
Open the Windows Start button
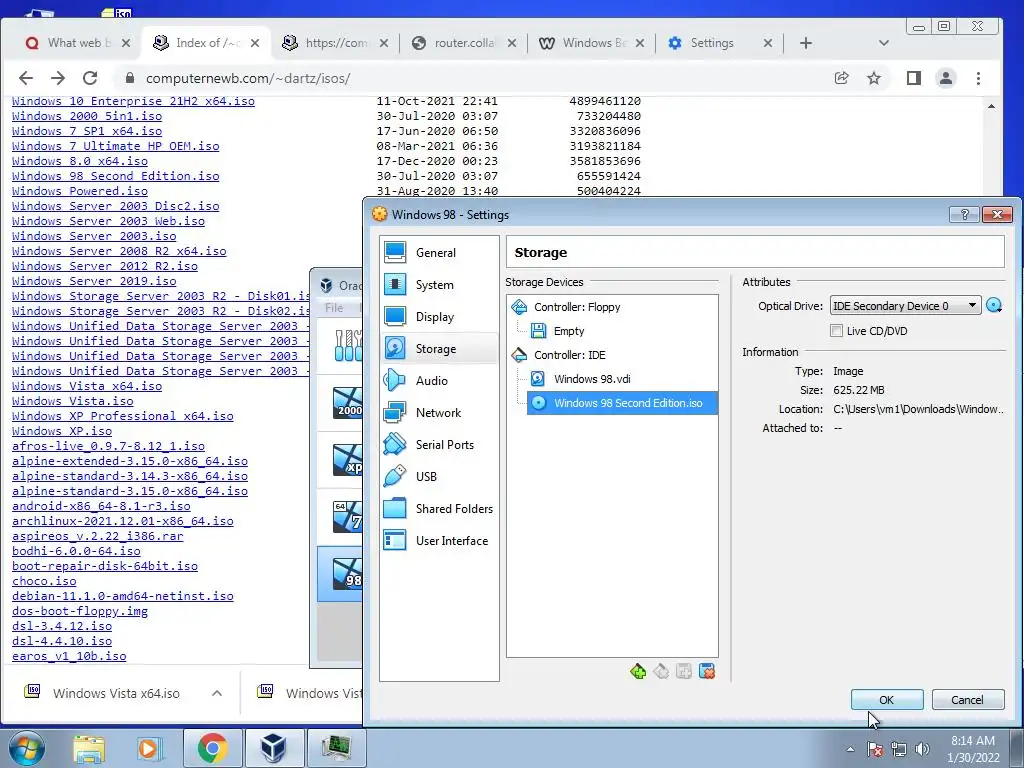tap(26, 749)
